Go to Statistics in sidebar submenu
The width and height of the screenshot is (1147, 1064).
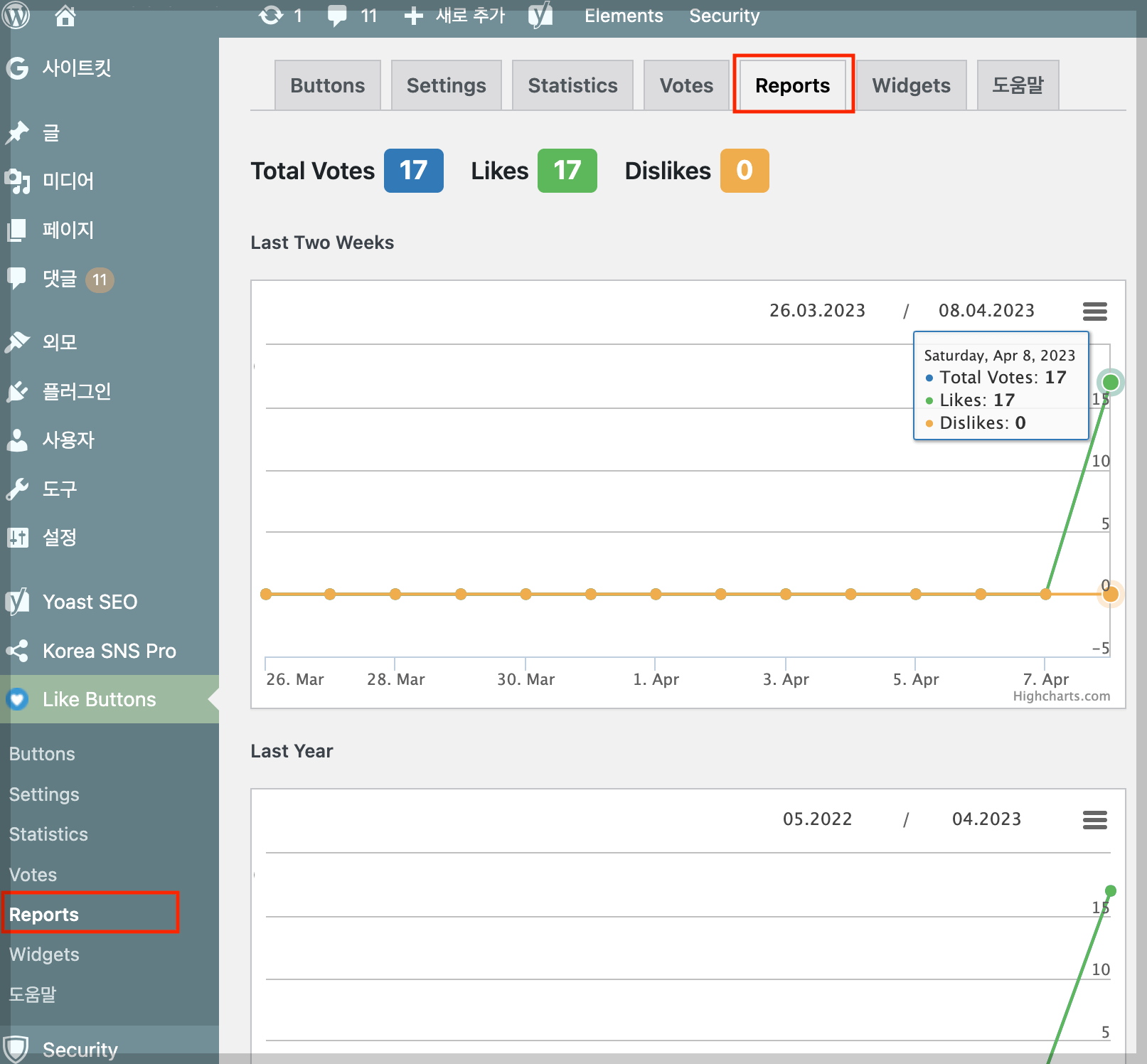tap(48, 834)
